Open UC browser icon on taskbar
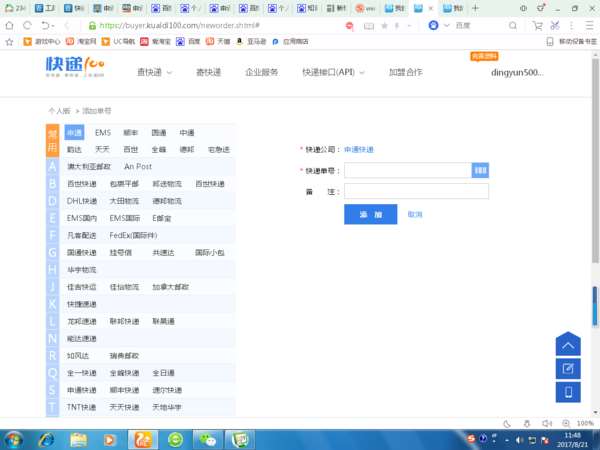This screenshot has width=600, height=450. (143, 440)
